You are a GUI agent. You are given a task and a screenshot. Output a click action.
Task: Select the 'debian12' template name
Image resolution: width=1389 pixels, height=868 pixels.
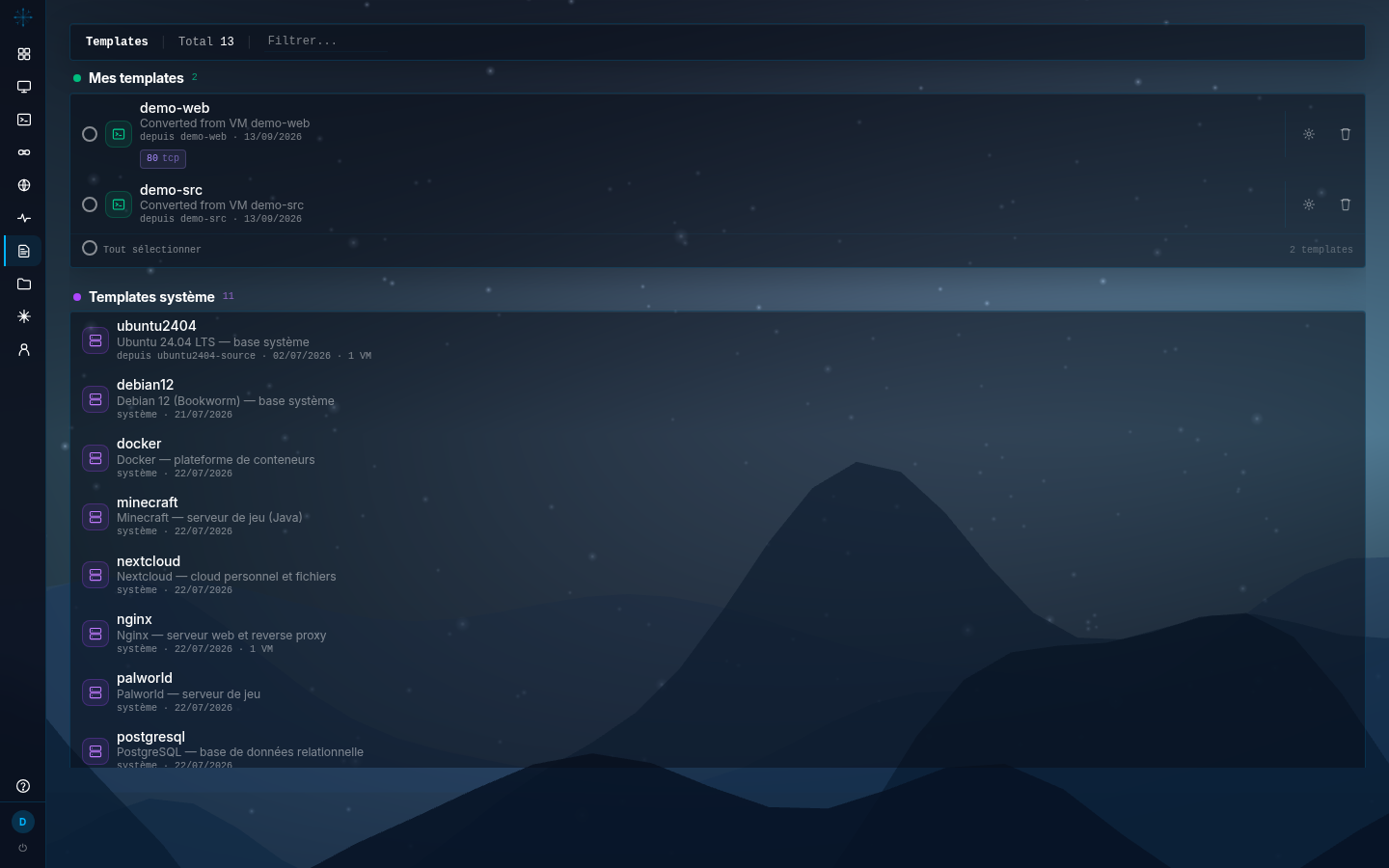tap(145, 385)
